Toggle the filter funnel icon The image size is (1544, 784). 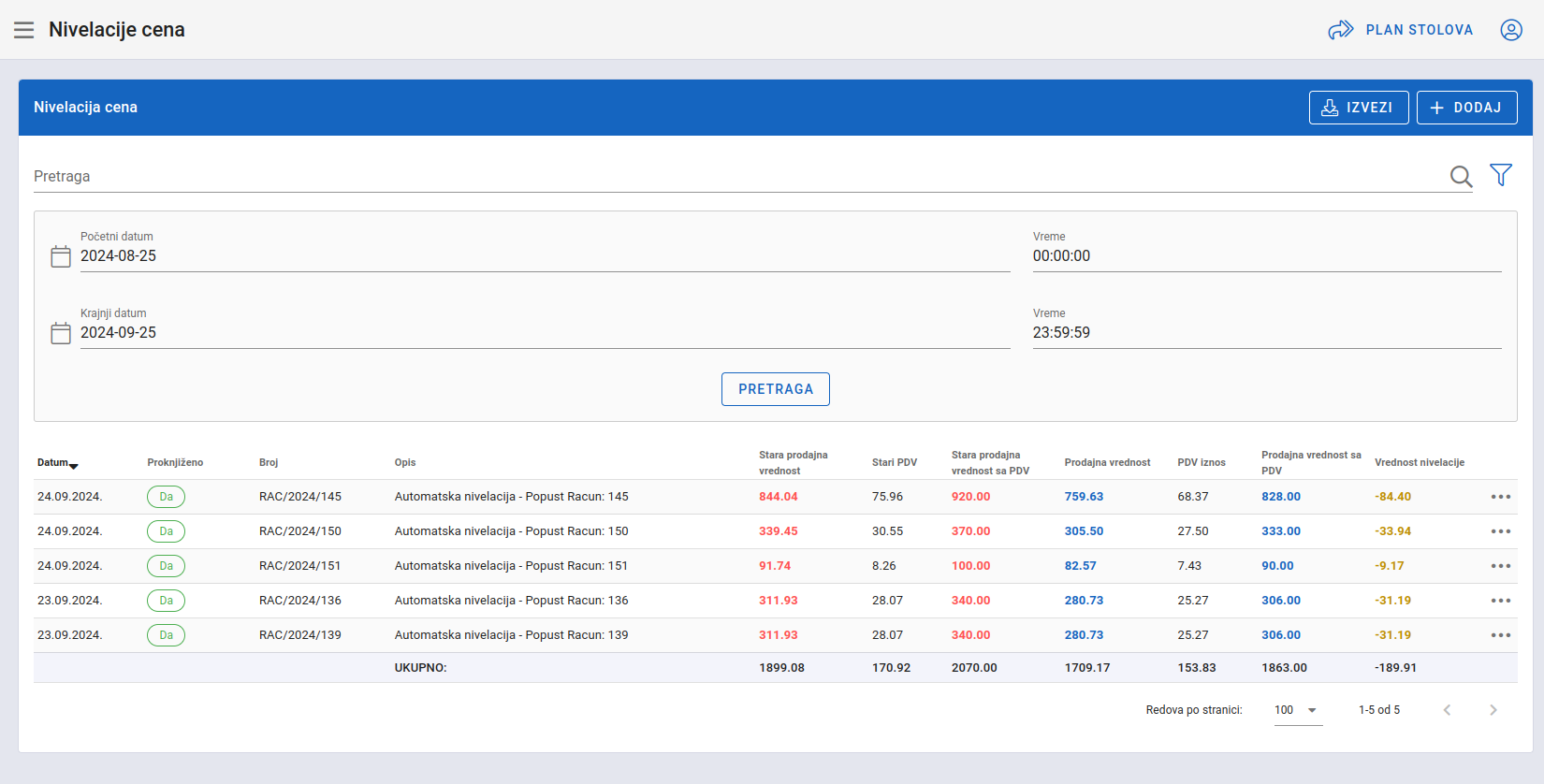[1501, 175]
